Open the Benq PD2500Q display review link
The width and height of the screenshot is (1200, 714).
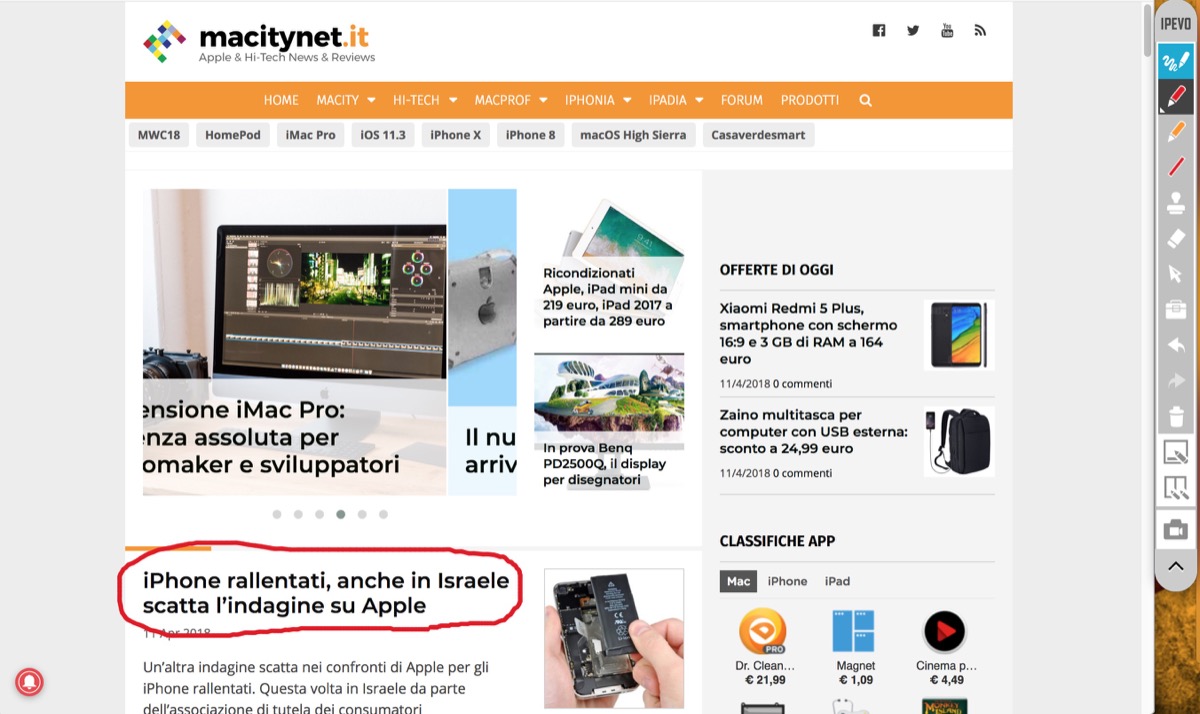tap(605, 464)
